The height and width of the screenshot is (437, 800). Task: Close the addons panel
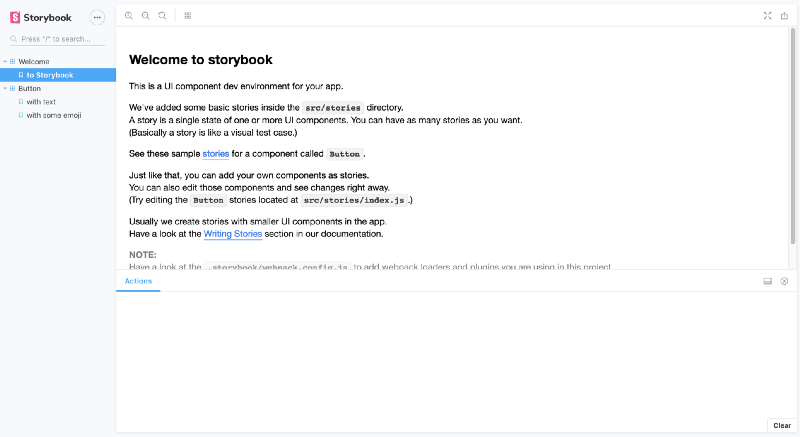[784, 281]
